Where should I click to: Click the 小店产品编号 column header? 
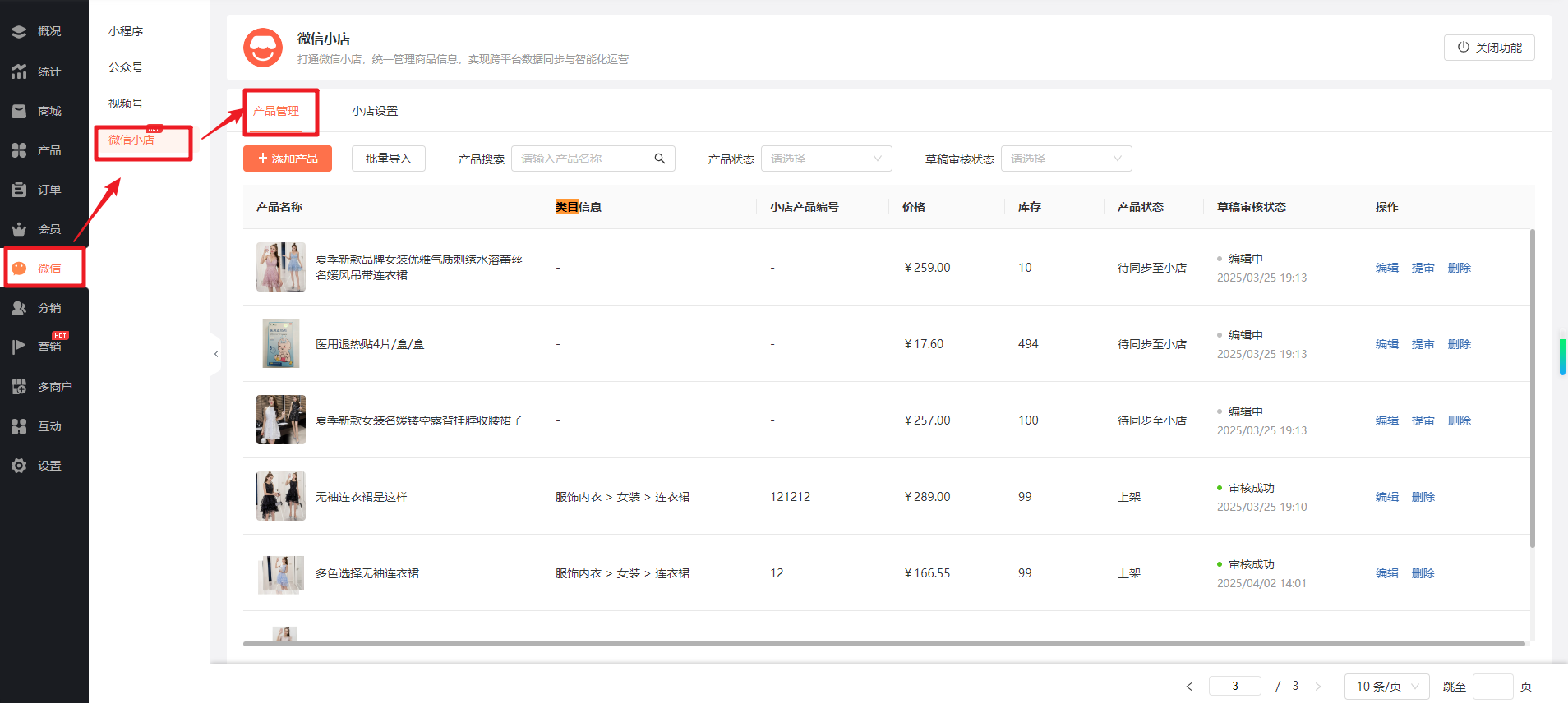[x=805, y=207]
